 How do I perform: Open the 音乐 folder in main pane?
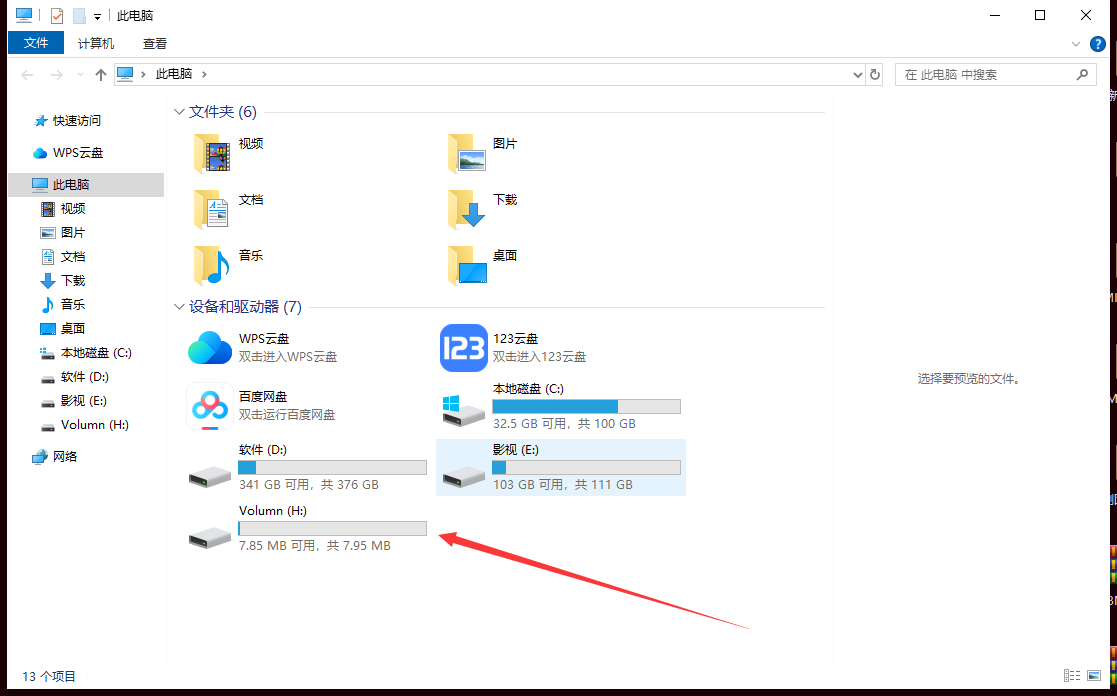point(212,265)
